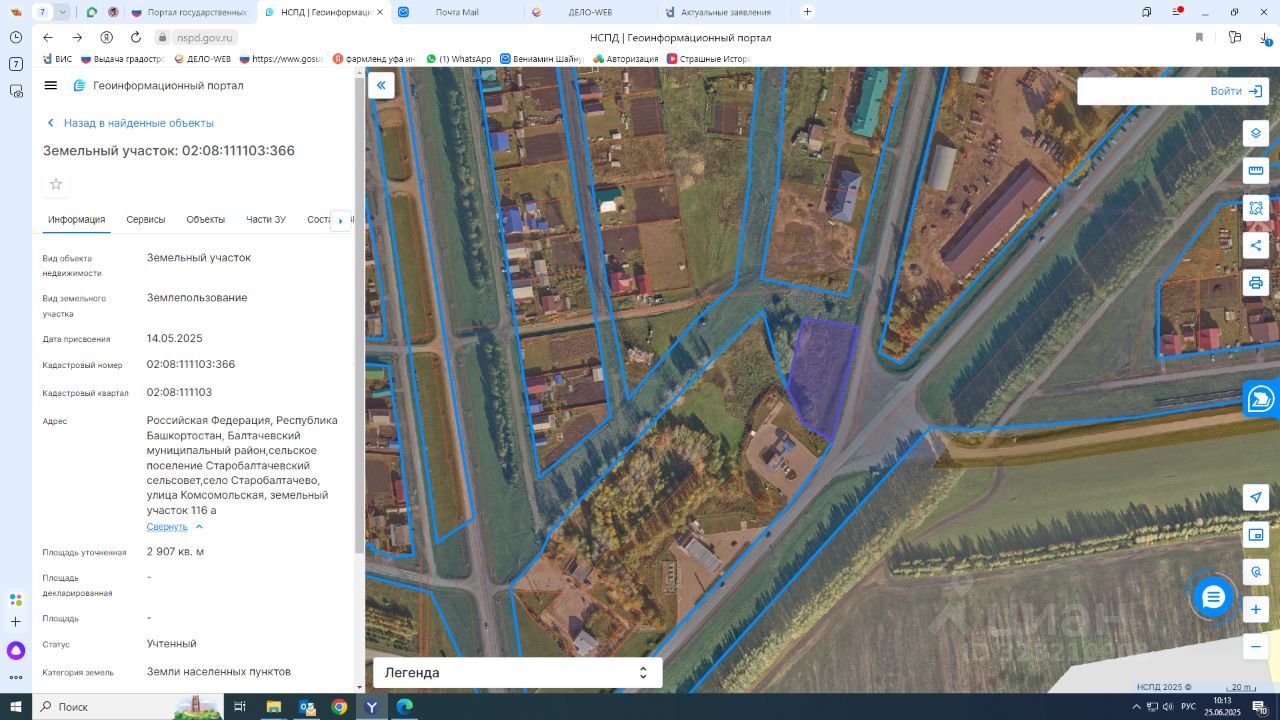Open the Авторизация bookmark
This screenshot has height=720, width=1280.
(x=625, y=59)
